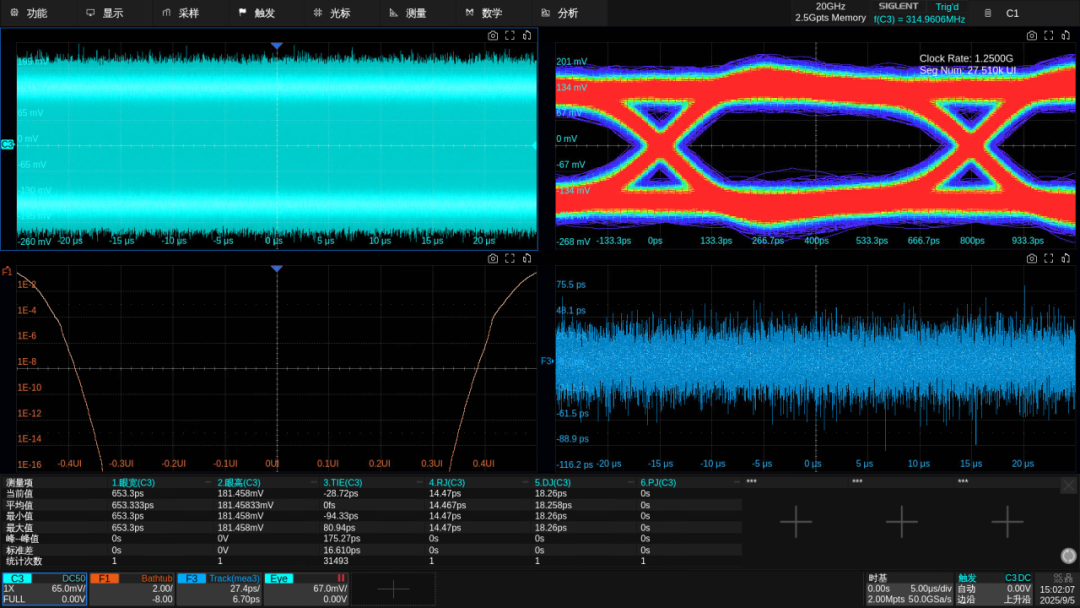Screen dimensions: 1080x608
Task: Maximize the eye diagram window
Action: point(1050,35)
